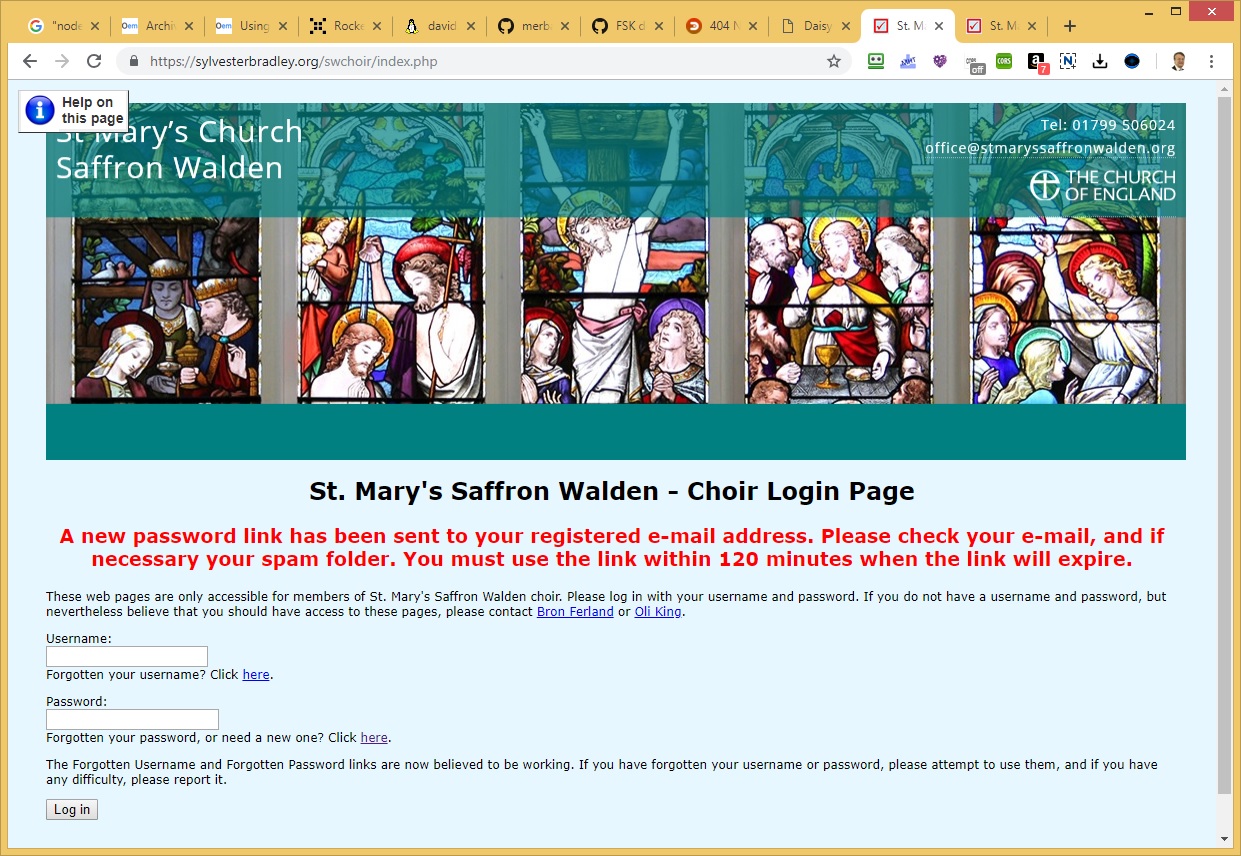Switch to the 'Rocke' tab
Viewport: 1241px width, 856px height.
coord(345,26)
